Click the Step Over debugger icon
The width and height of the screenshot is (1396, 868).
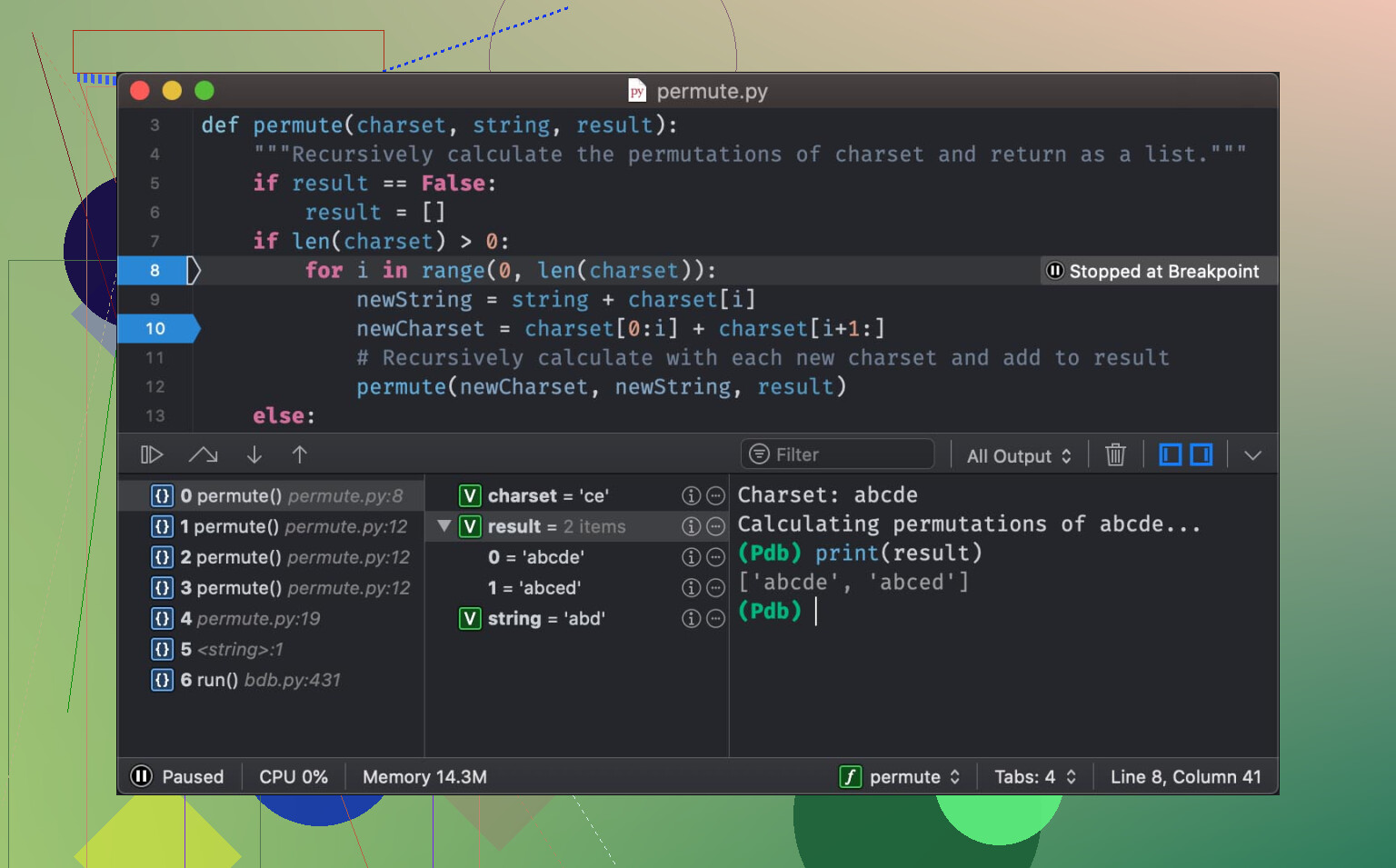[203, 454]
